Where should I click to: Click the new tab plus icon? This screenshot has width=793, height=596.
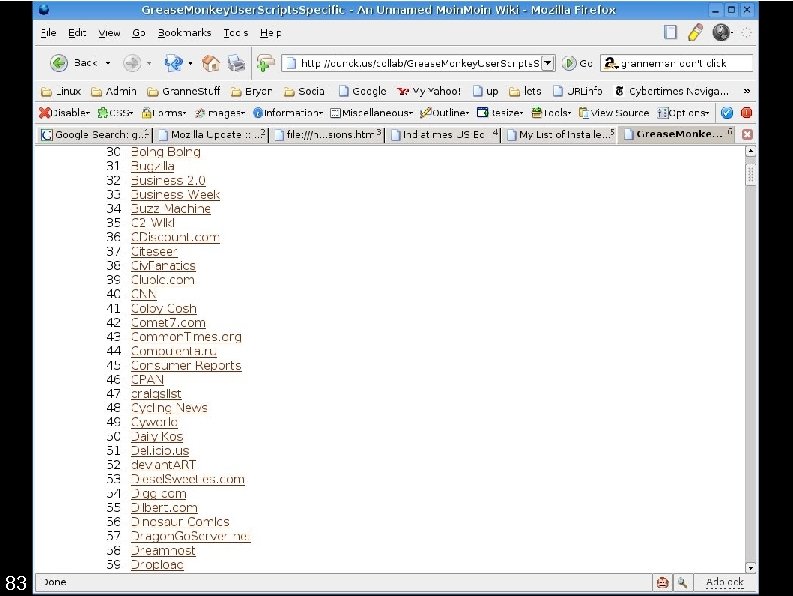[x=266, y=63]
